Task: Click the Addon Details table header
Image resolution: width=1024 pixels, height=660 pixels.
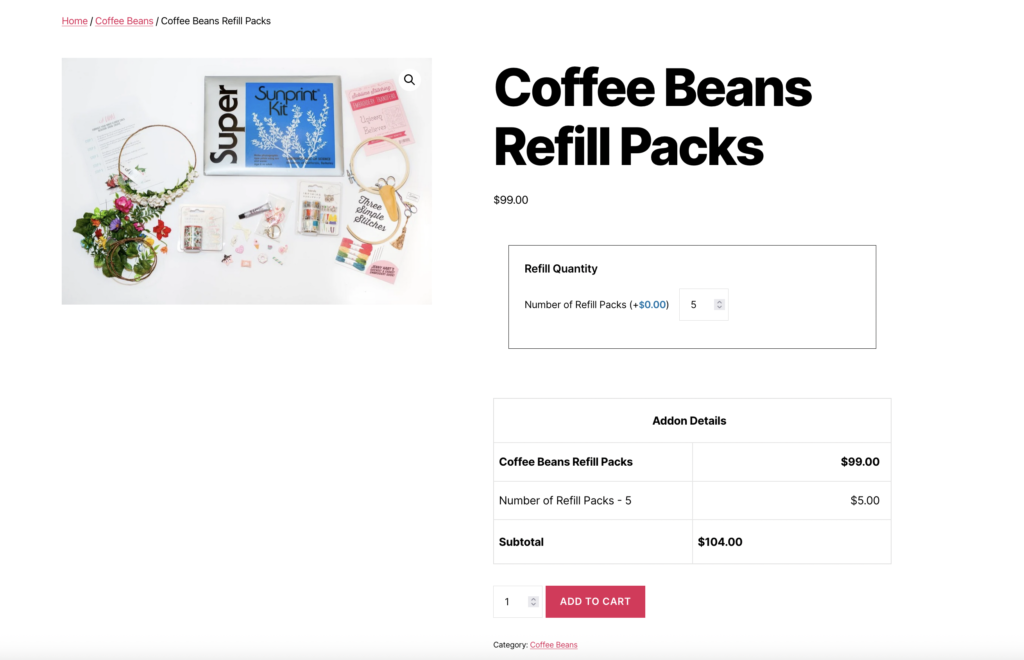Action: [689, 421]
